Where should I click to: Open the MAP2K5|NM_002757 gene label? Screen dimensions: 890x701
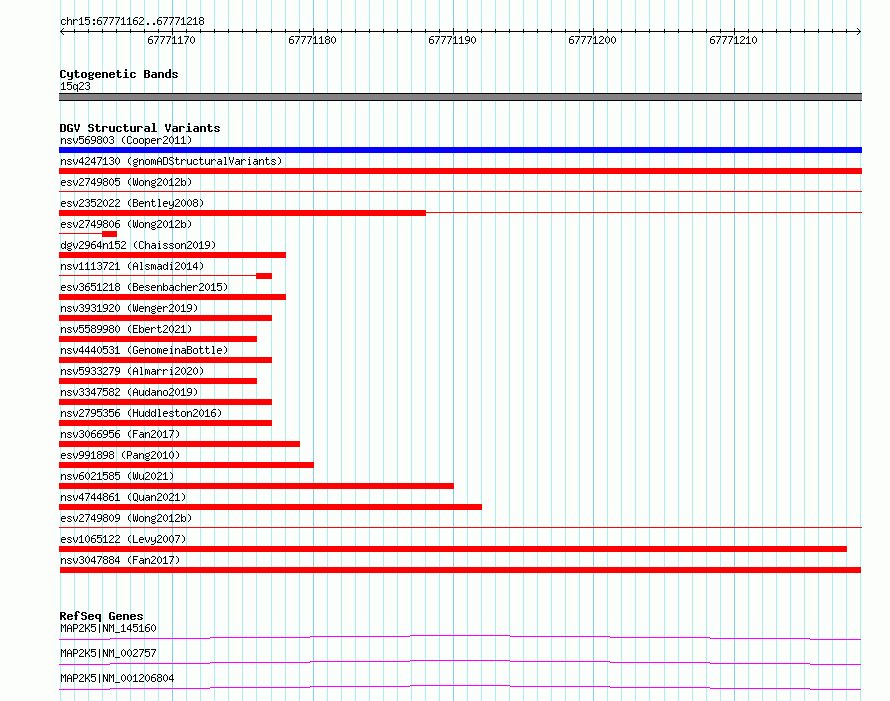pos(108,653)
